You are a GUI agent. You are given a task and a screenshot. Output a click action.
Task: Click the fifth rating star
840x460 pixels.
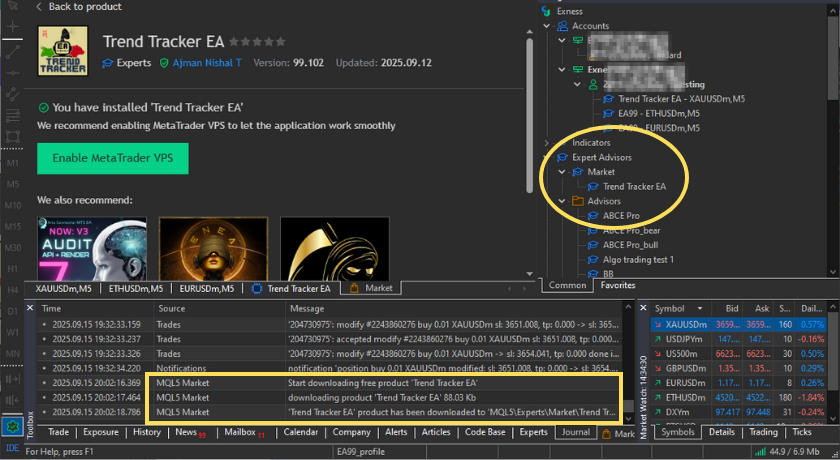tap(281, 41)
